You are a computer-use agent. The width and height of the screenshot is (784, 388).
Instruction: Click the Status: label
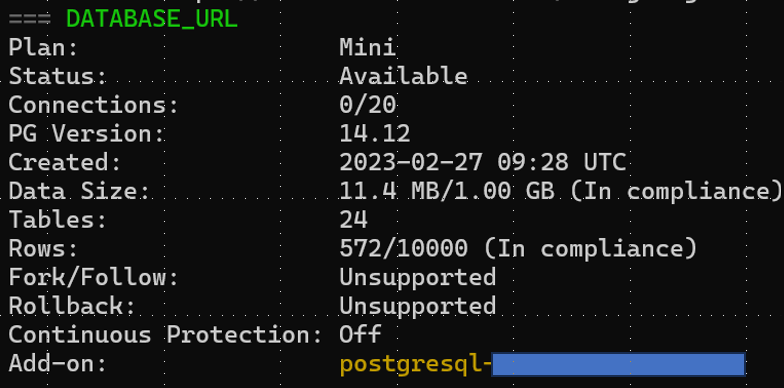[x=58, y=76]
